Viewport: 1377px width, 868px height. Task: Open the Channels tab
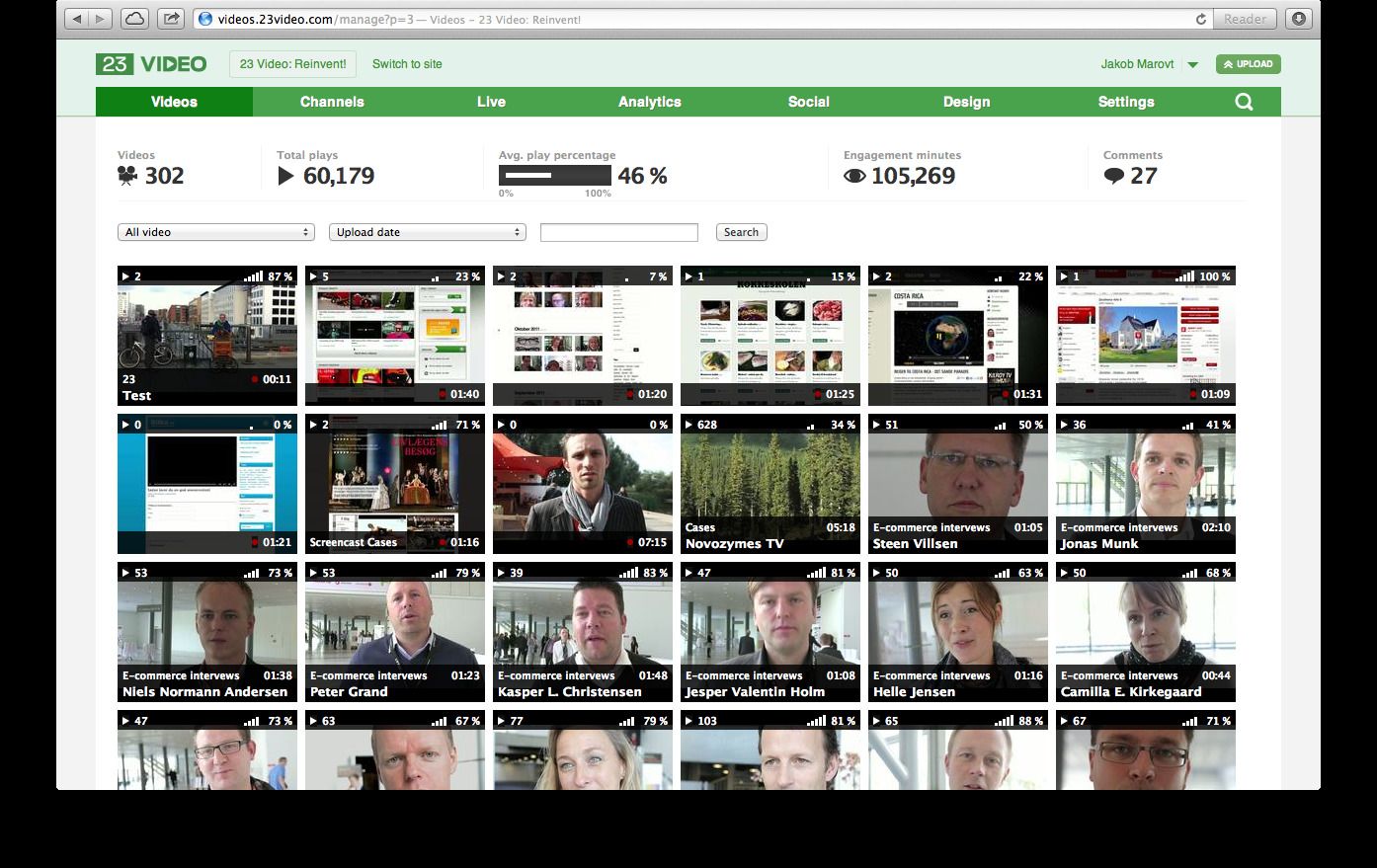point(332,102)
